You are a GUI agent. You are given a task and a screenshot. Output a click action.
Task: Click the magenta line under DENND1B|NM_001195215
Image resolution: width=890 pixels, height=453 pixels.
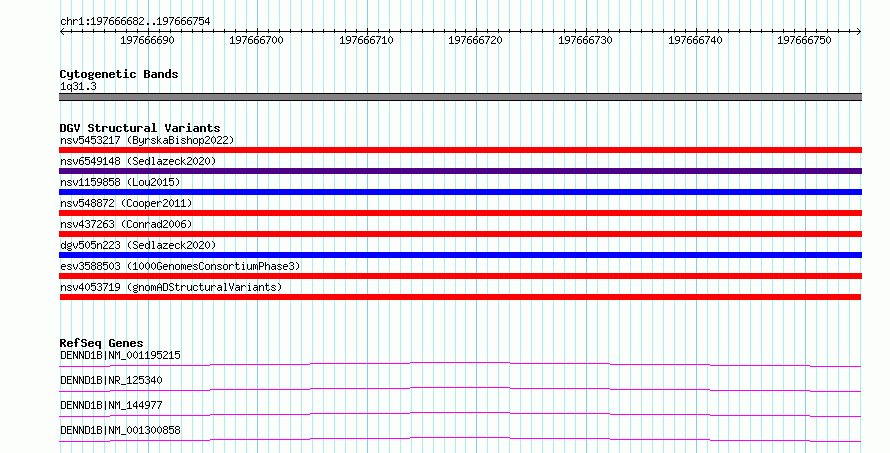tap(460, 364)
